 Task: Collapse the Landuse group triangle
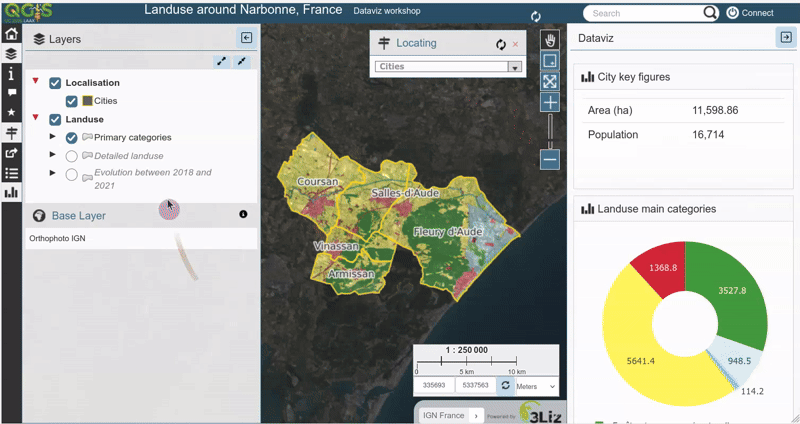(36, 117)
